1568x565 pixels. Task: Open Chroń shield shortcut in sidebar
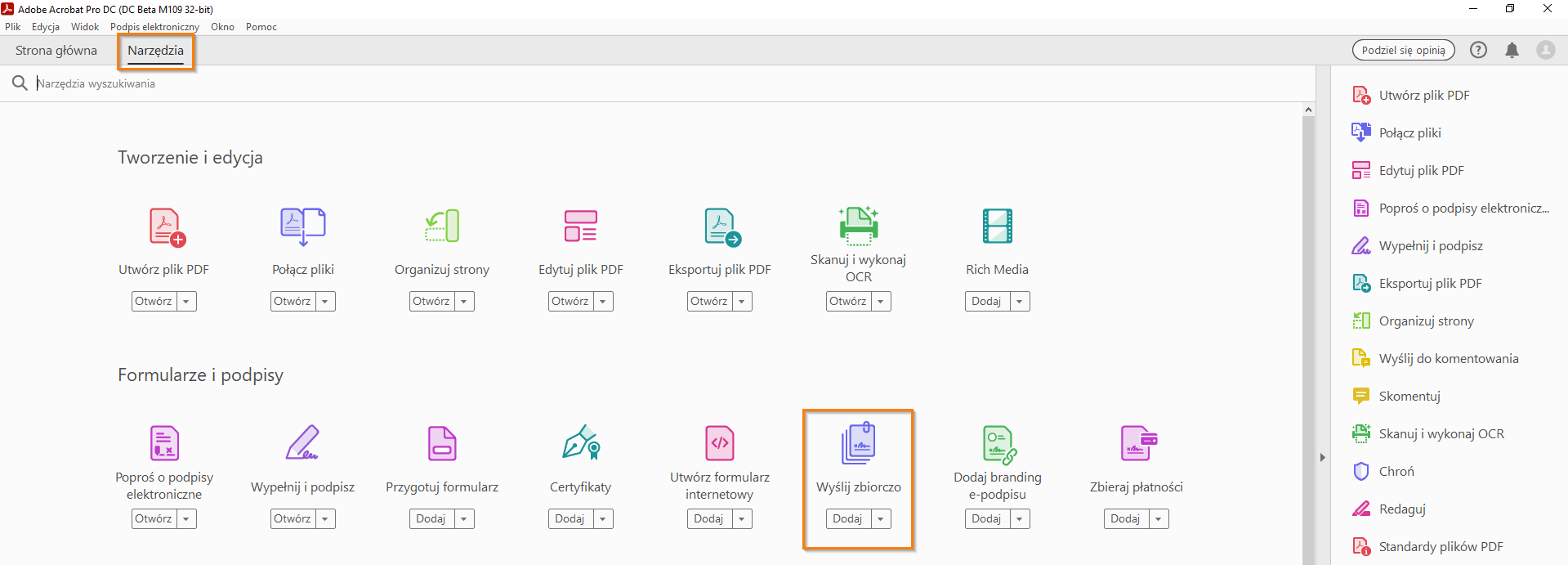(x=1383, y=471)
